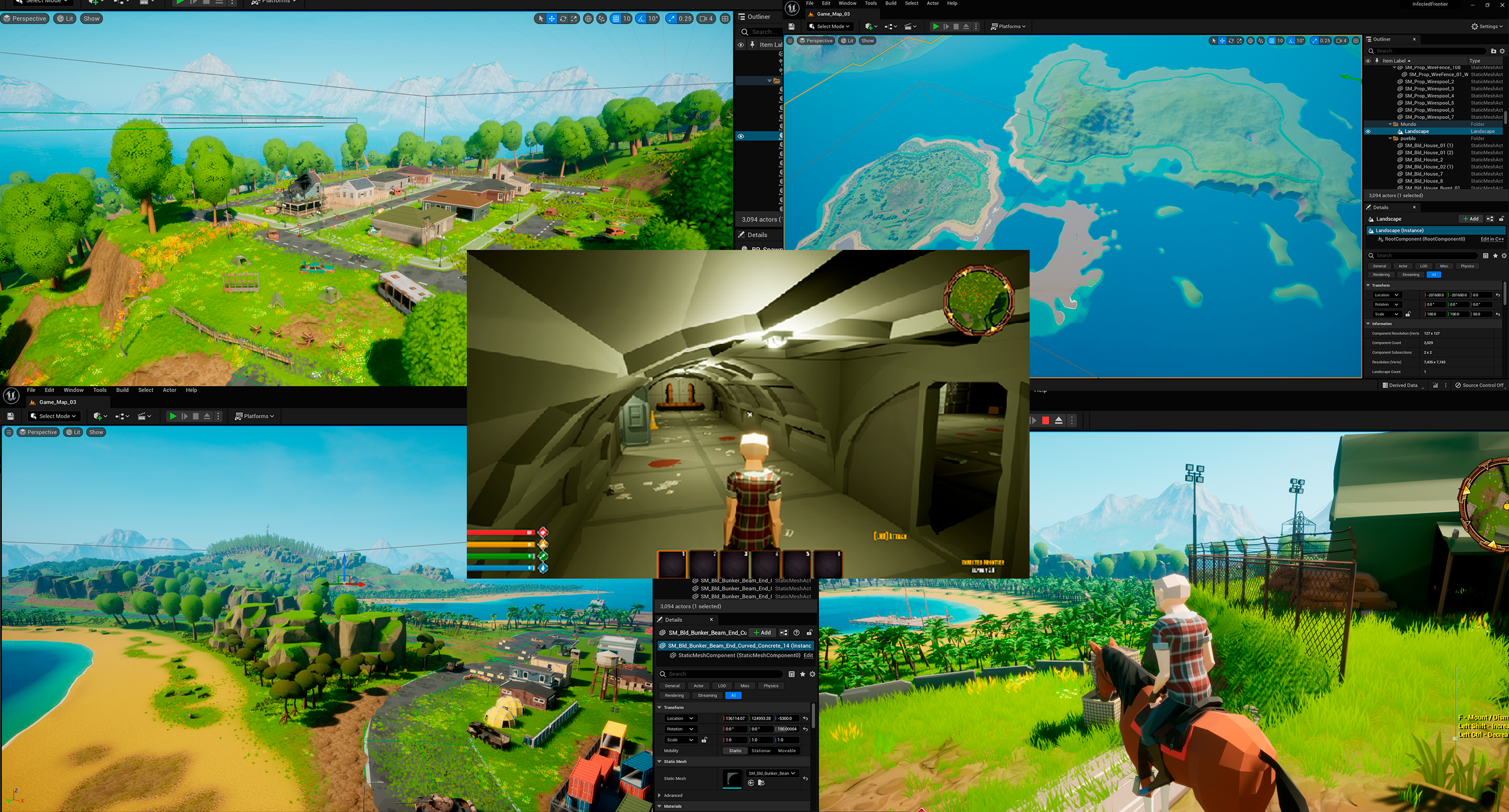
Task: Open Tools menu in InfectedFrontier window
Action: pos(870,4)
